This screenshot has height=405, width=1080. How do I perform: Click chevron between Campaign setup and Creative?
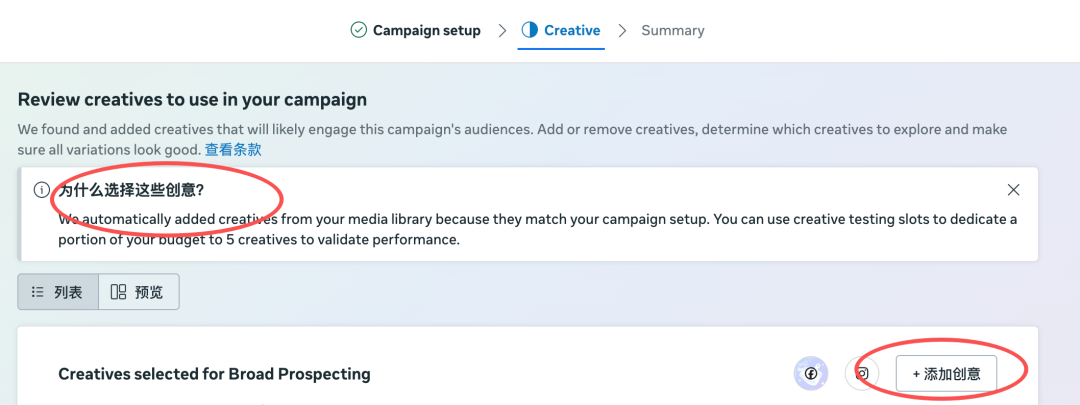tap(501, 31)
